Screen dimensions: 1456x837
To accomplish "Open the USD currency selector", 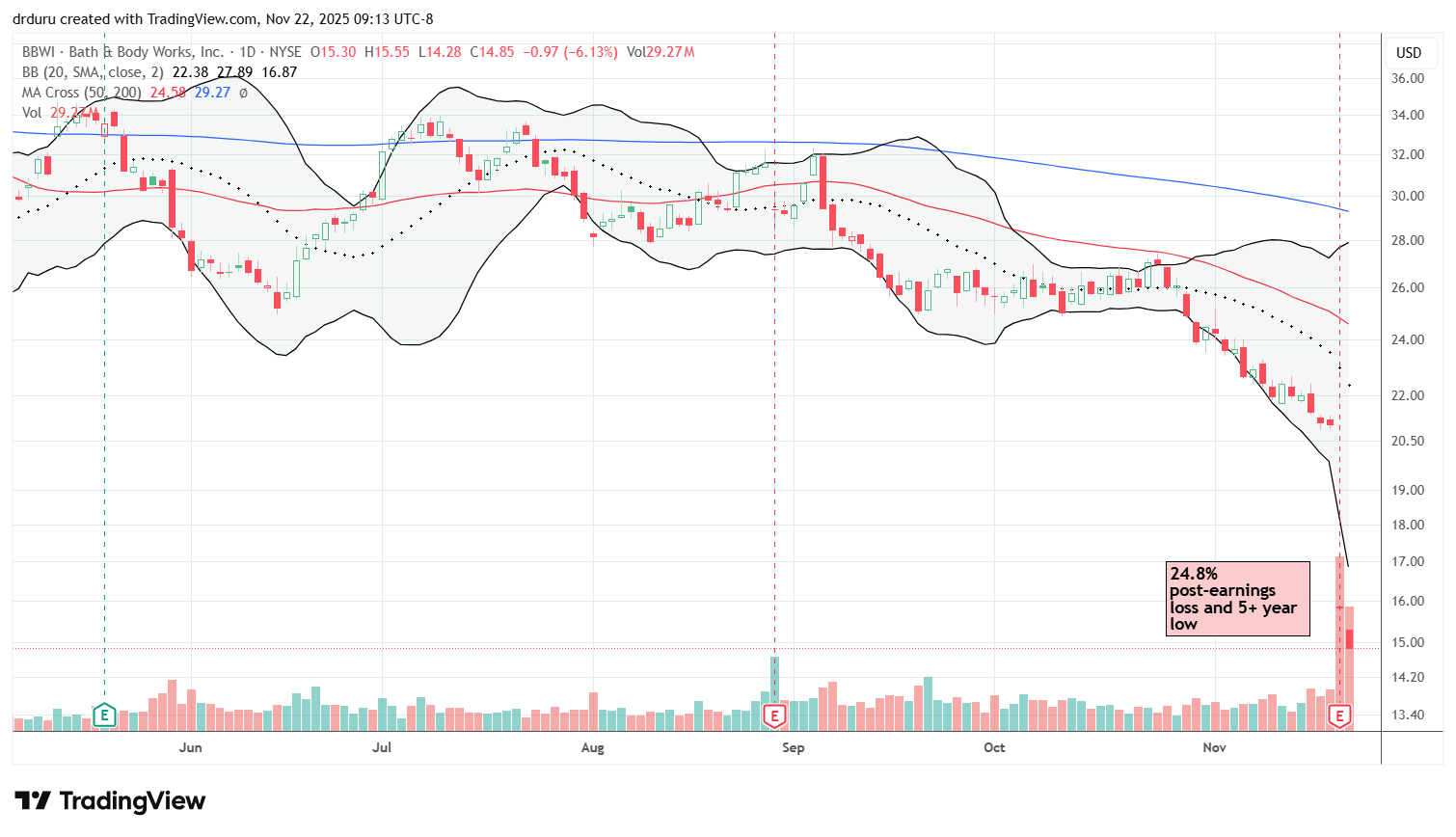I will (x=1409, y=53).
